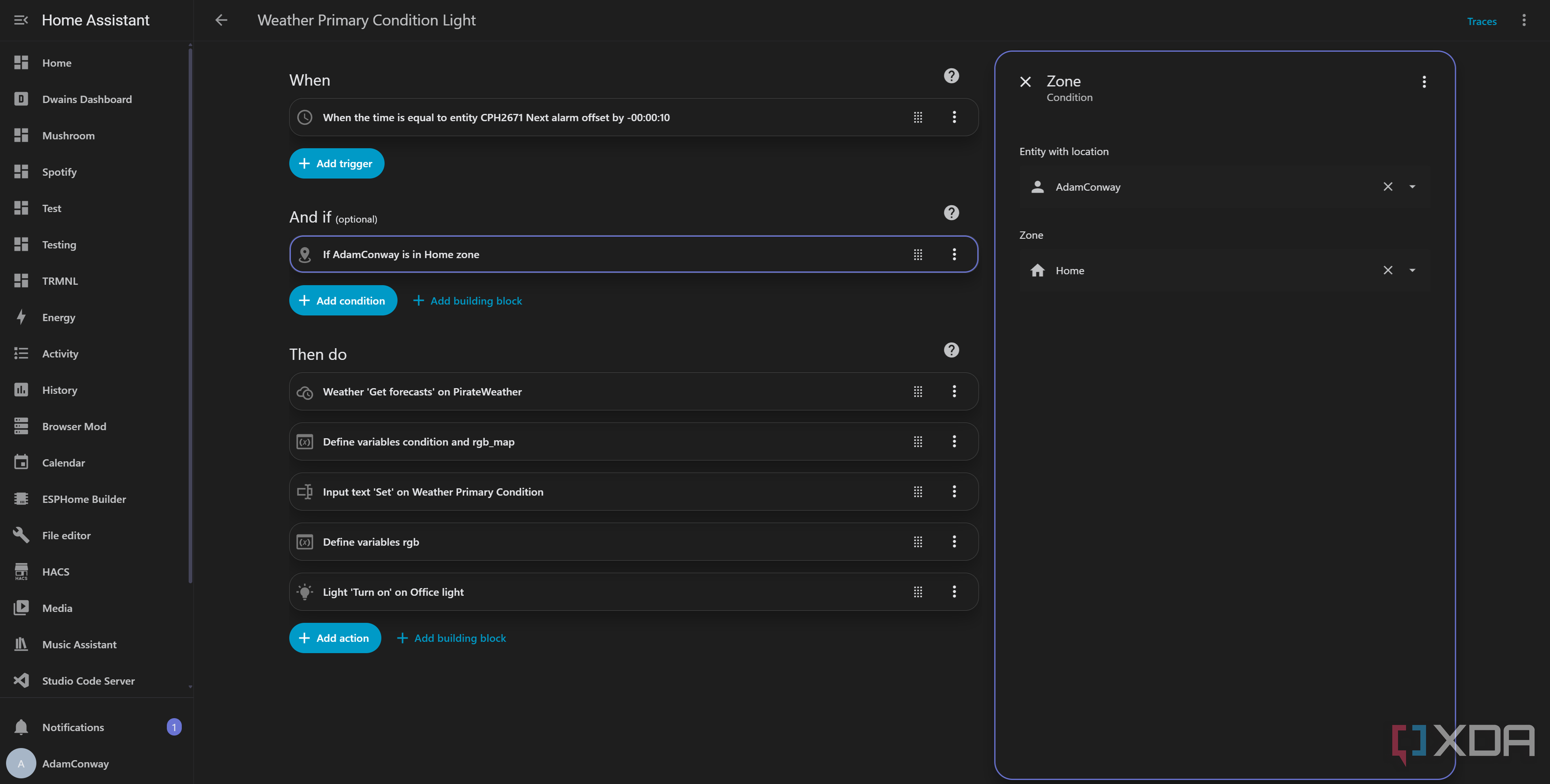This screenshot has width=1550, height=784.
Task: Expand the time equals CPH2671 alarm trigger
Action: tap(633, 117)
